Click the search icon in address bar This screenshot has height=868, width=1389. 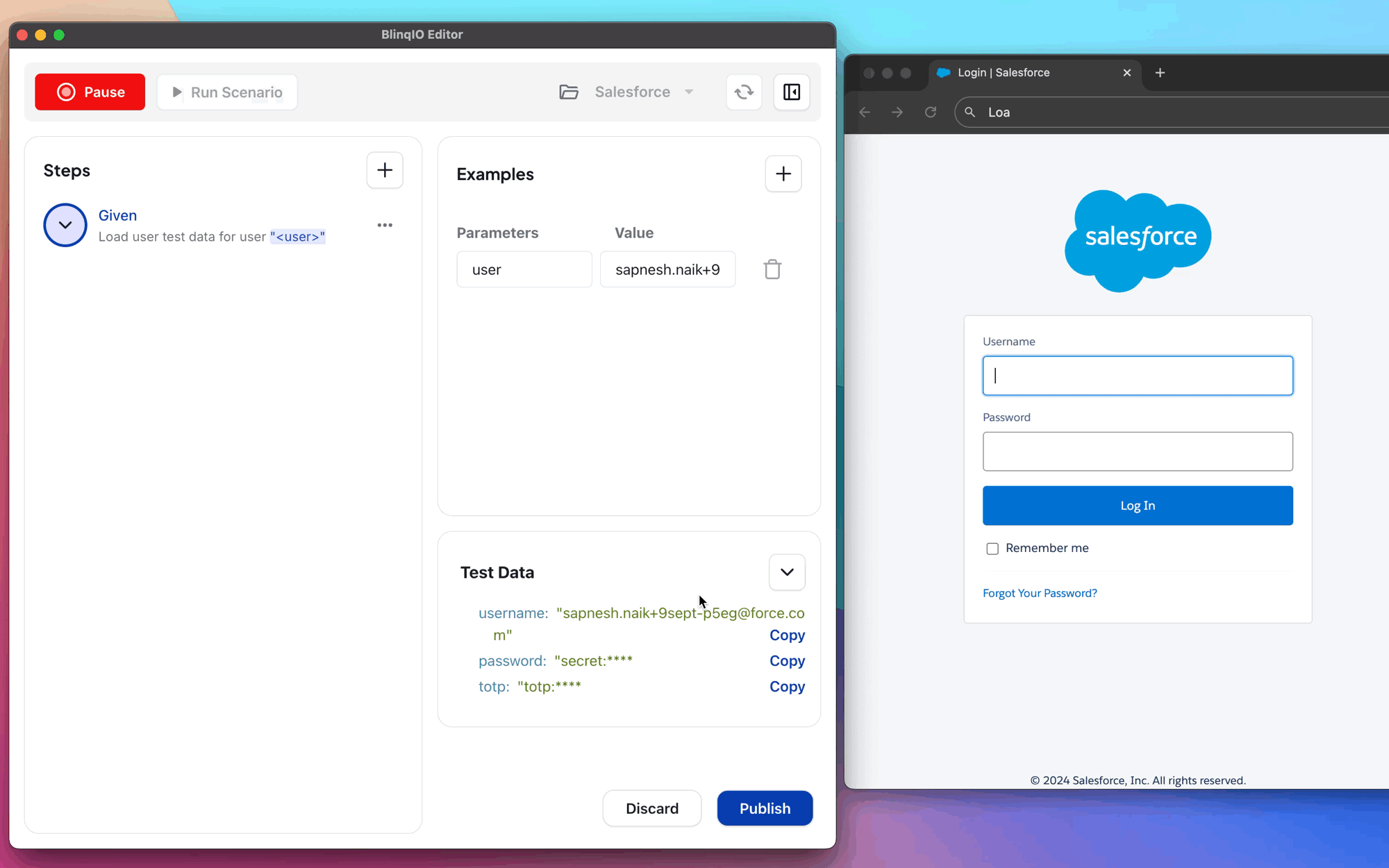970,112
